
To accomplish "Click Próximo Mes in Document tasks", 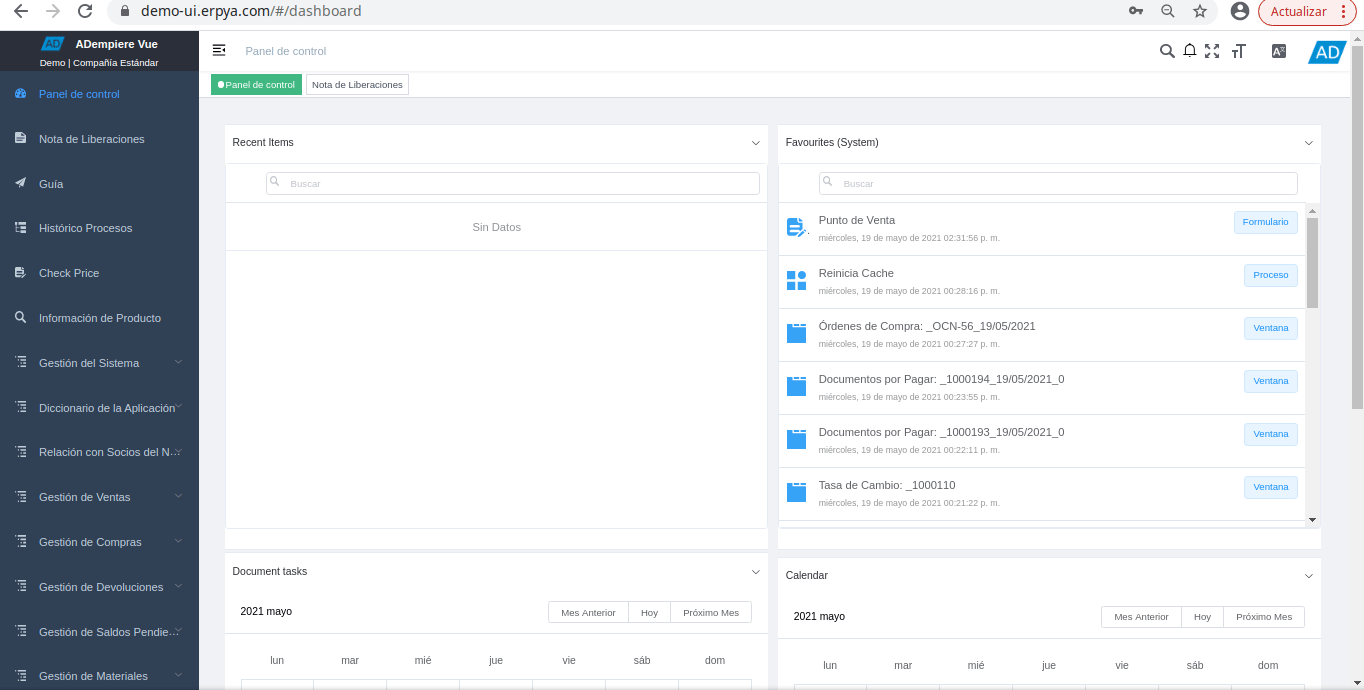I will pos(710,612).
